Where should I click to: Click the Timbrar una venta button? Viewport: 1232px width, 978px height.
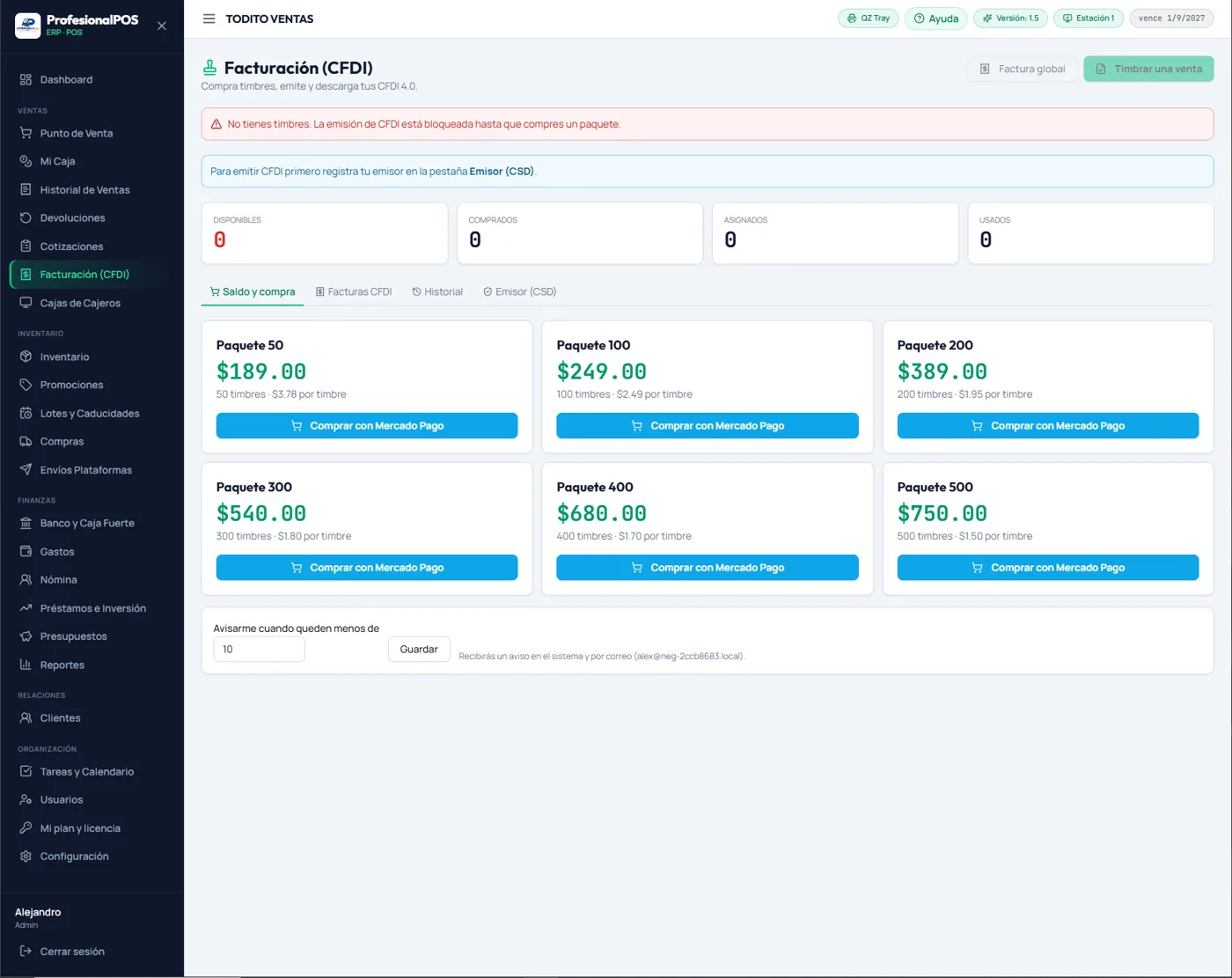[1148, 69]
